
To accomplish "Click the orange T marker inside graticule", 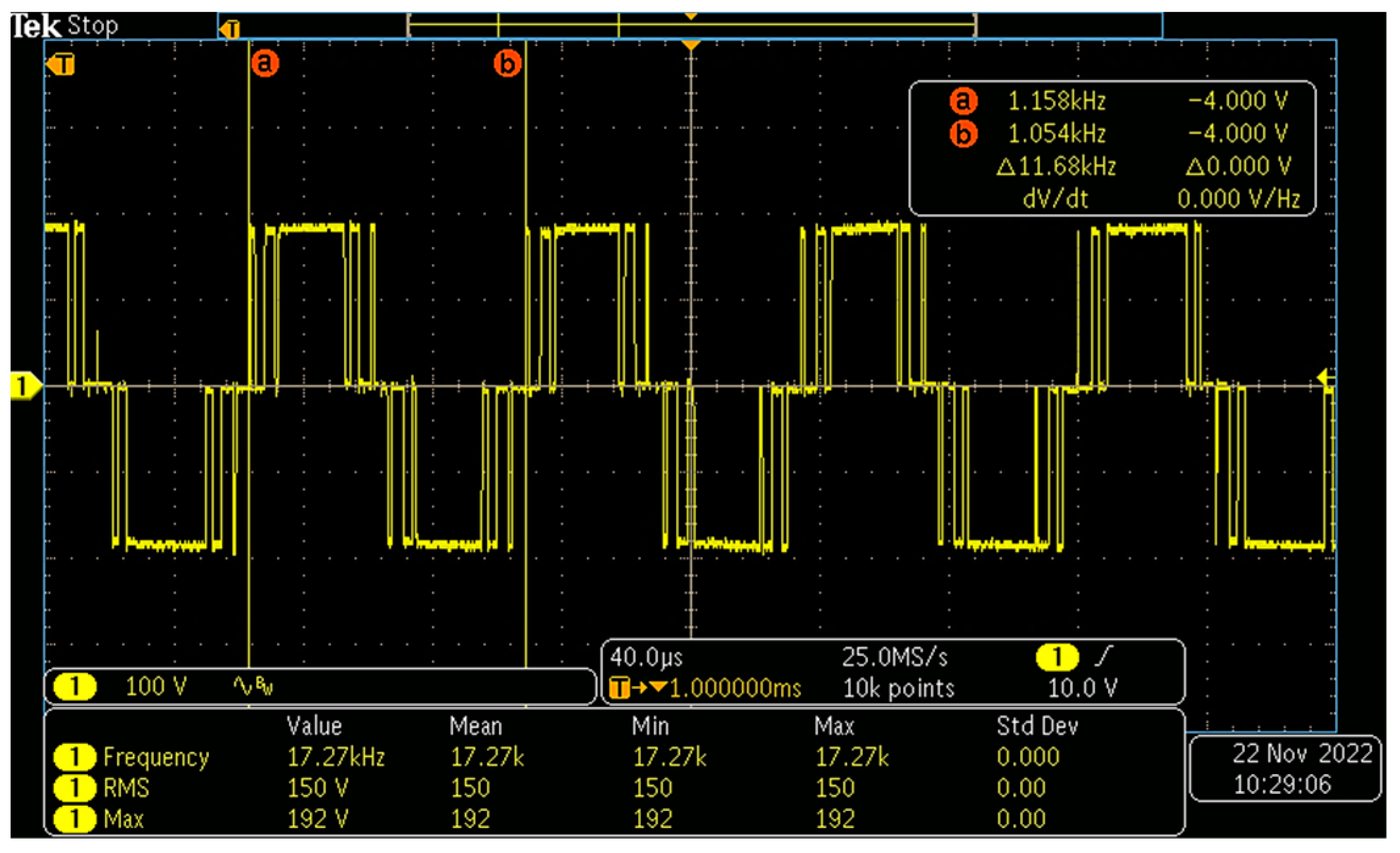I will click(x=61, y=65).
